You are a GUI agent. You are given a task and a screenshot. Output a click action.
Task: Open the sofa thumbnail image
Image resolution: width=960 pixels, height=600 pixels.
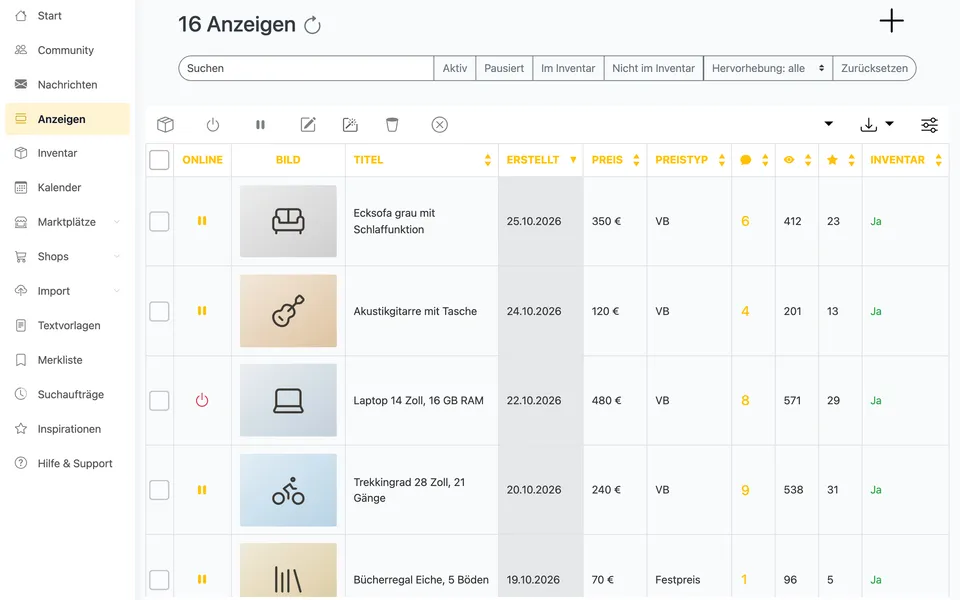288,221
